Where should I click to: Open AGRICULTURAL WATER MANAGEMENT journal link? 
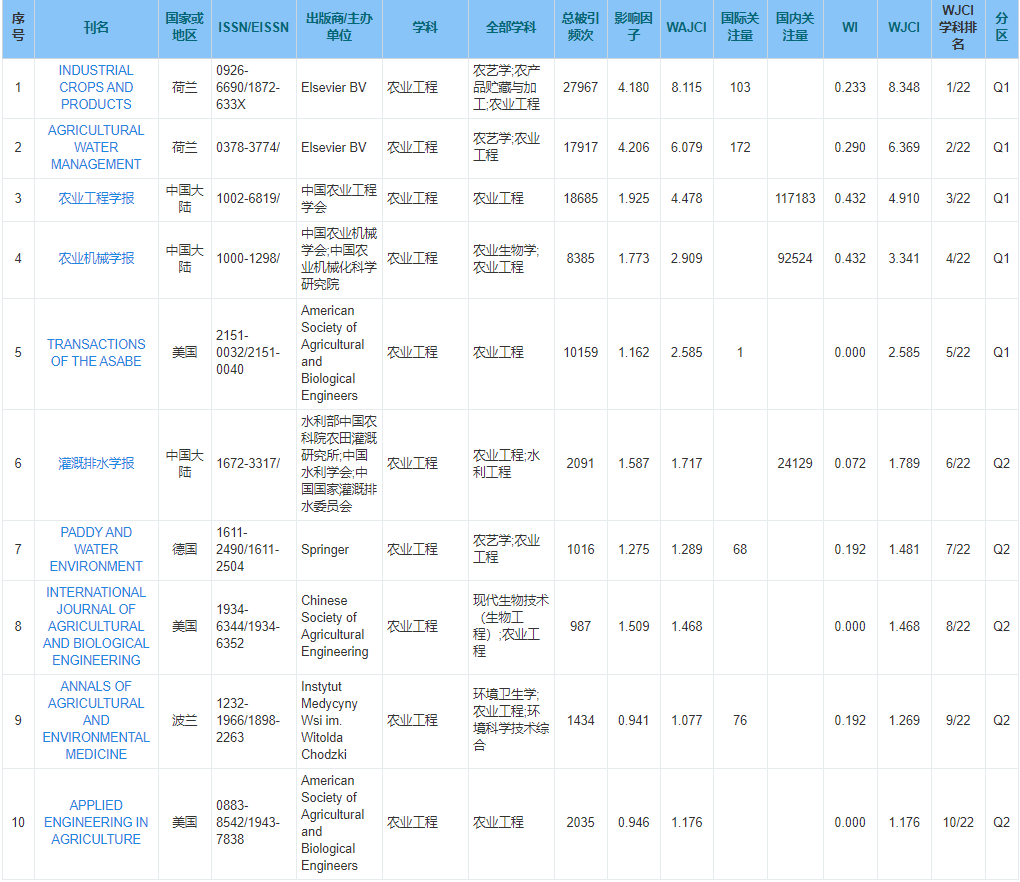tap(96, 147)
